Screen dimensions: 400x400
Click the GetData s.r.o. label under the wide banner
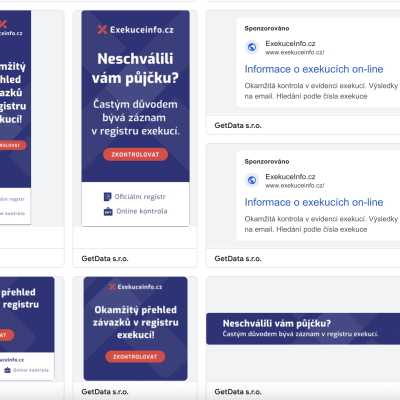tap(238, 392)
